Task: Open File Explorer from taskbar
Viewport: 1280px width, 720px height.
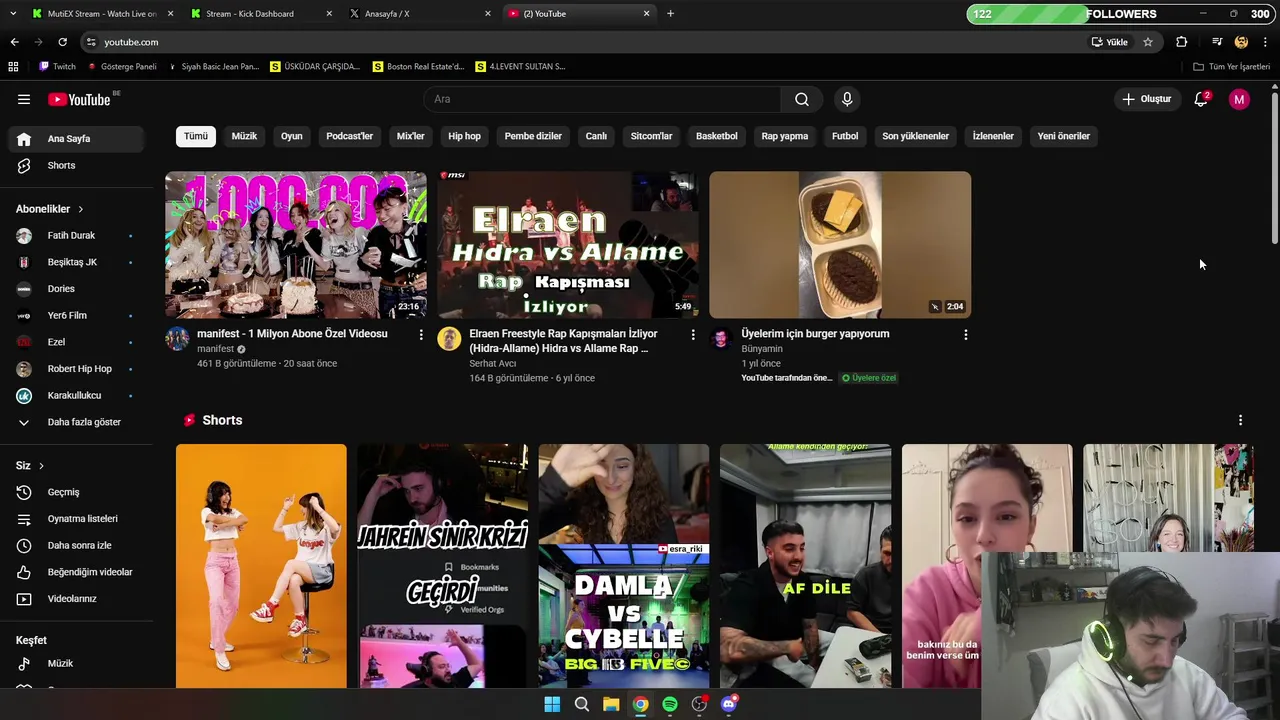Action: coord(611,704)
